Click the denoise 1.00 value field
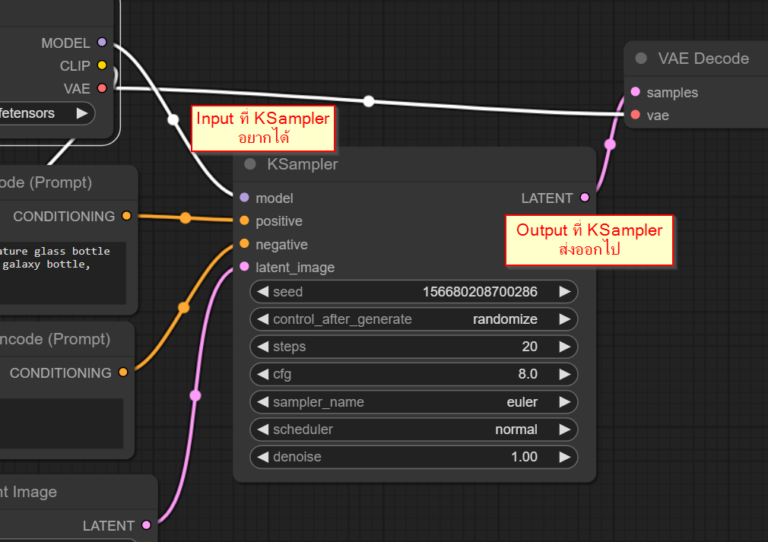The width and height of the screenshot is (768, 542). pyautogui.click(x=414, y=457)
